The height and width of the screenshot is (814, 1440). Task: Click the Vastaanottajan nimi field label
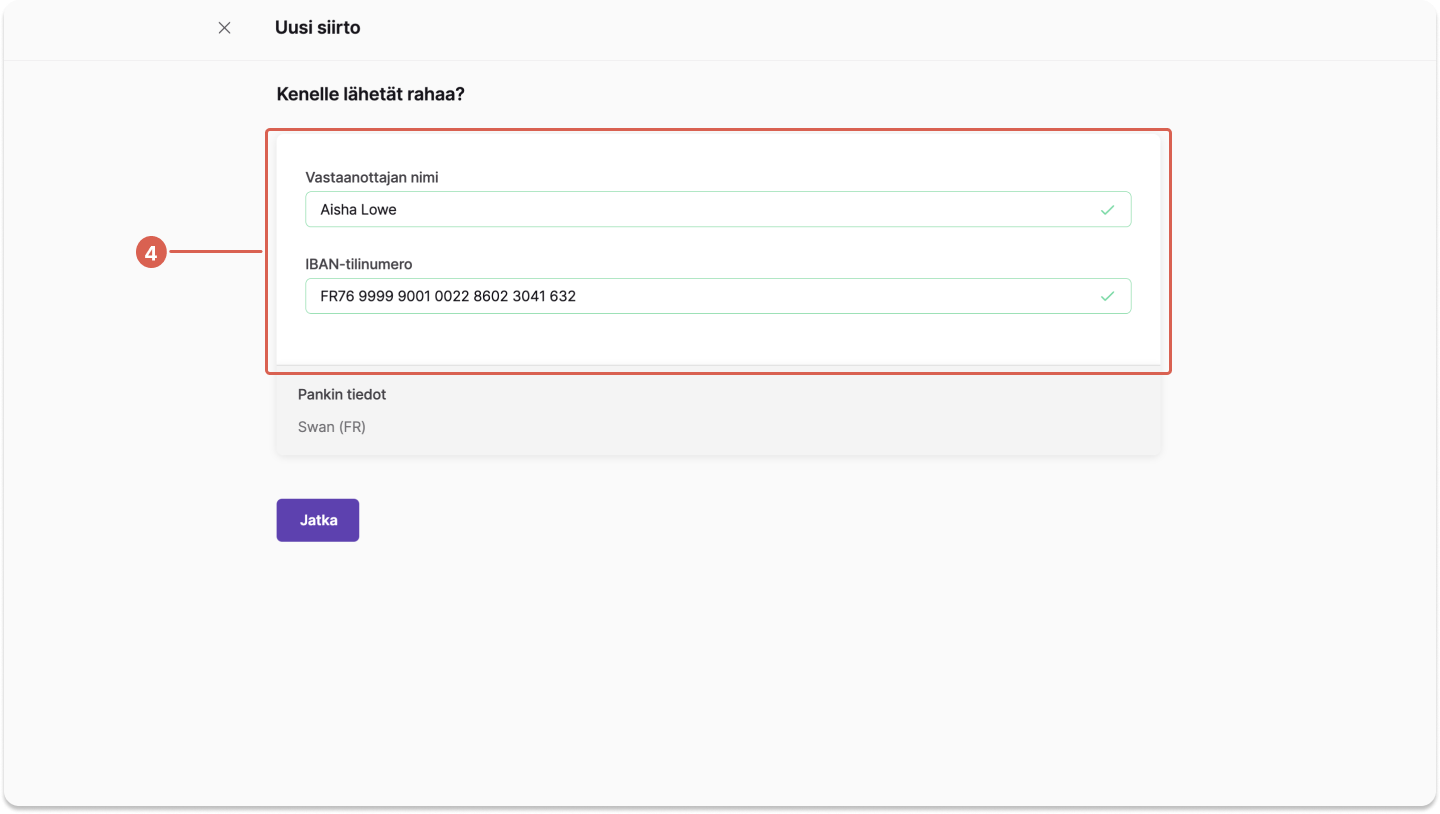pyautogui.click(x=372, y=178)
